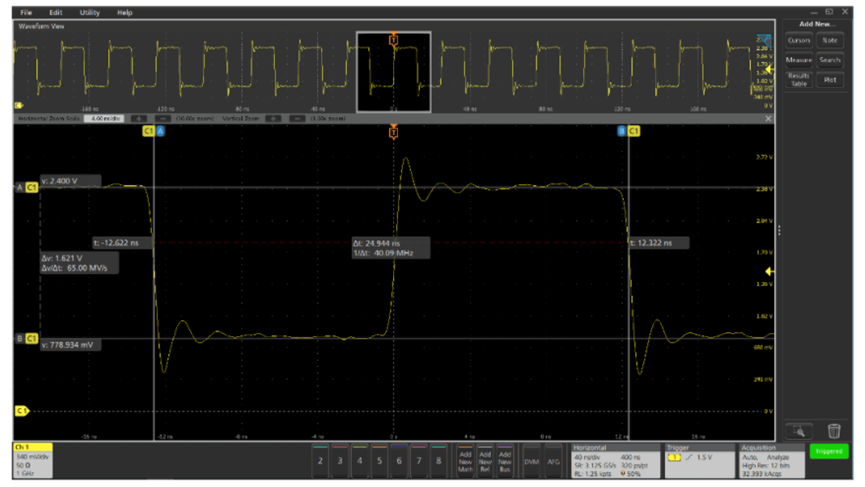Click the trash can delete icon
Image resolution: width=865 pixels, height=487 pixels.
pyautogui.click(x=834, y=430)
